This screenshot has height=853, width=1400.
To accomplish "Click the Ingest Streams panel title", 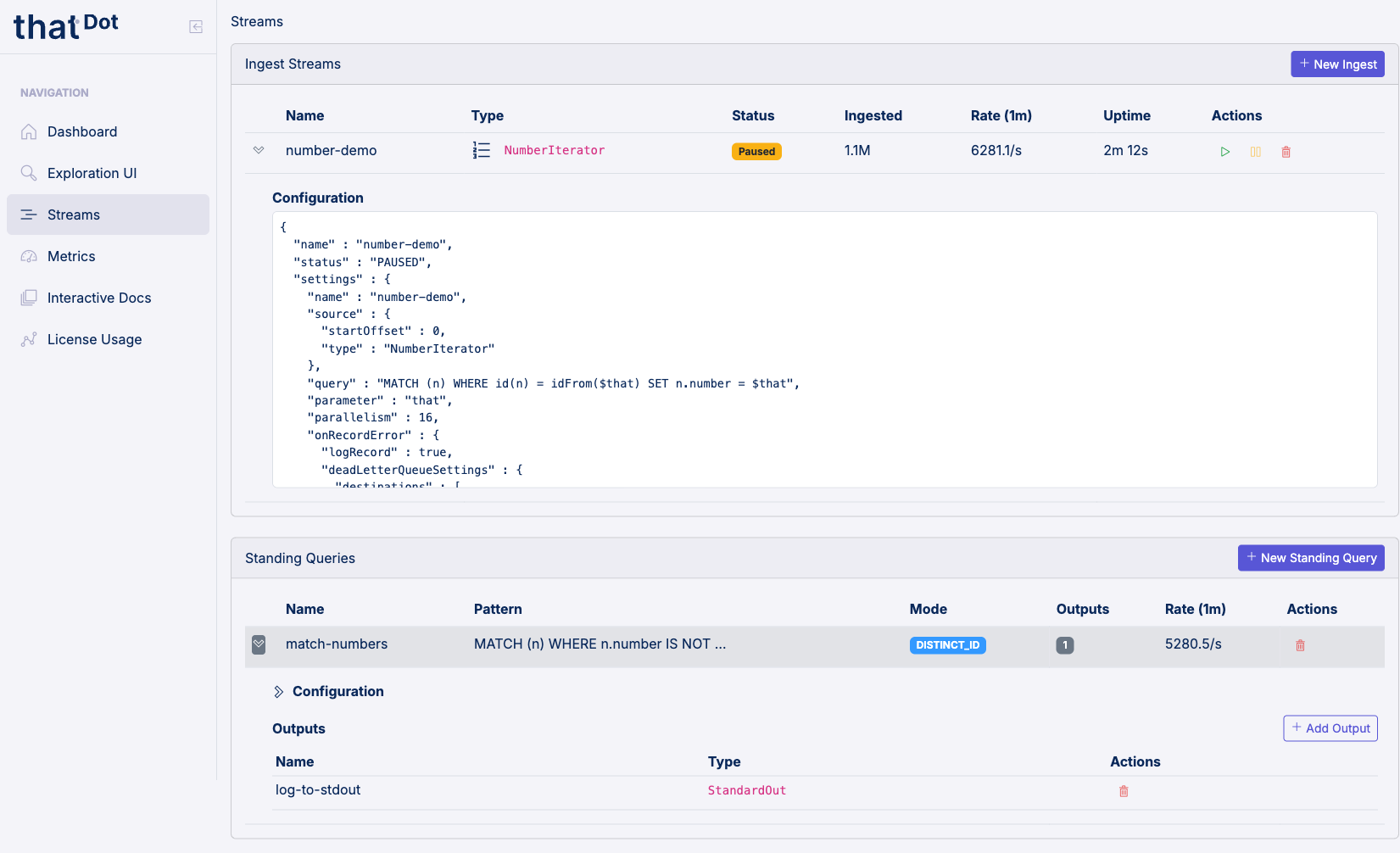I will pyautogui.click(x=293, y=64).
